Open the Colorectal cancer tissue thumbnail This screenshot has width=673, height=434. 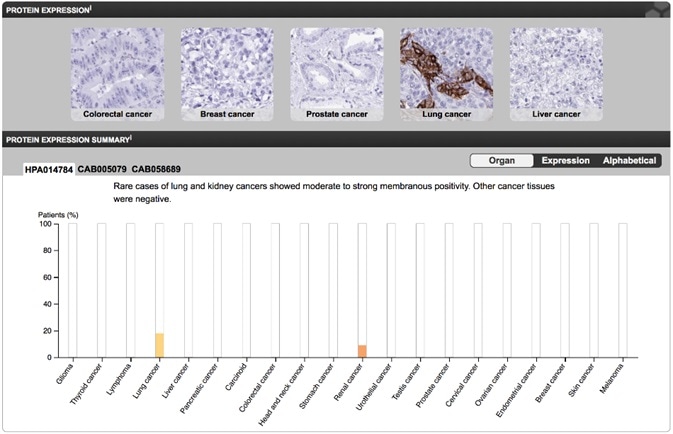pos(117,68)
